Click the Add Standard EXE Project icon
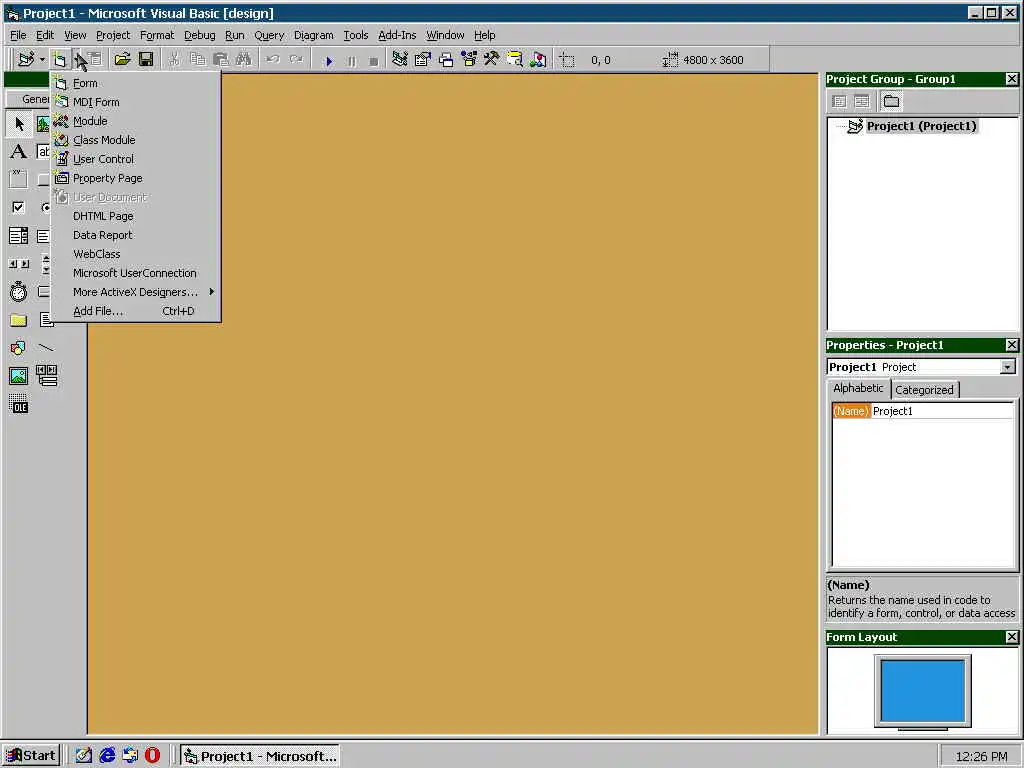The image size is (1024, 768). [26, 59]
